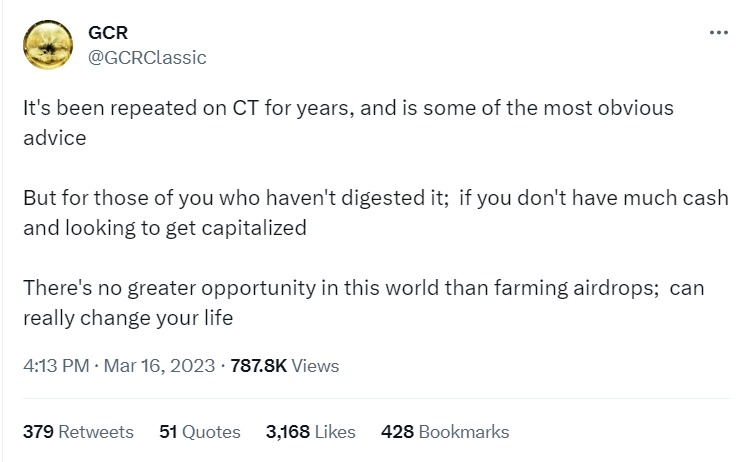Select the Mar 16, 2023 date
Image resolution: width=750 pixels, height=462 pixels.
(x=159, y=366)
